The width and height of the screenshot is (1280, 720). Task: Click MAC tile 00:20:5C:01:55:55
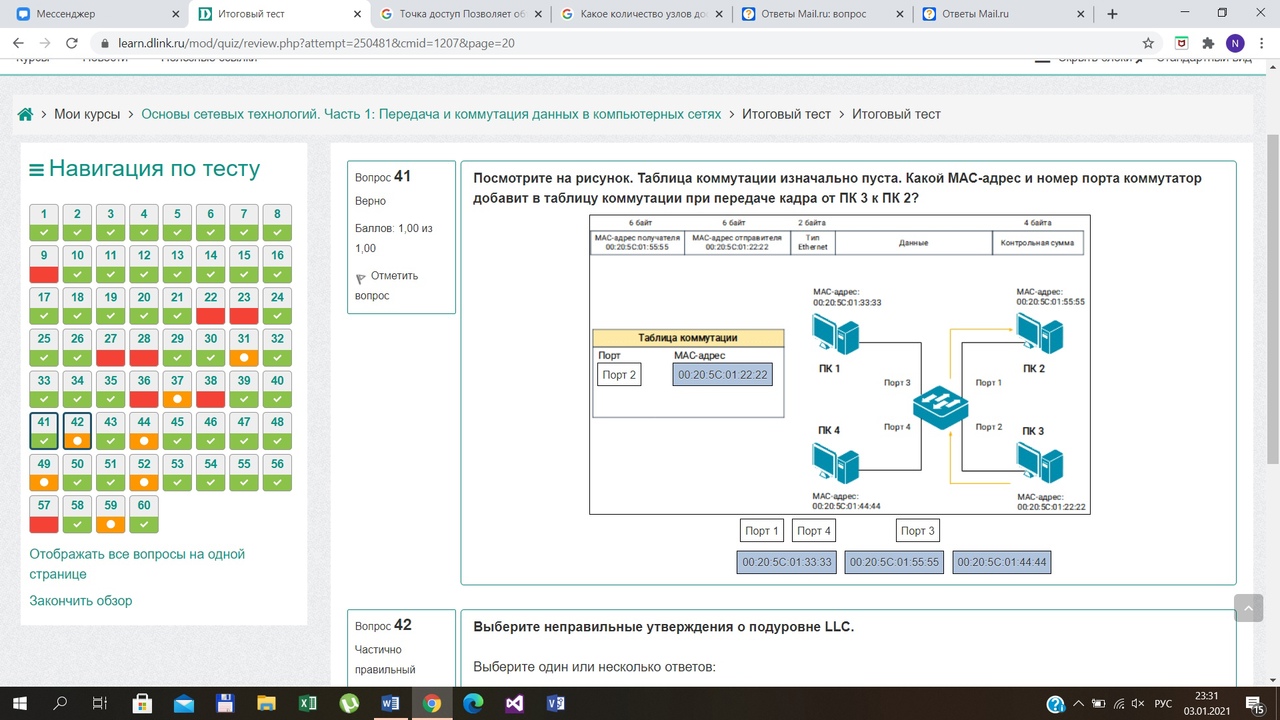pyautogui.click(x=894, y=562)
